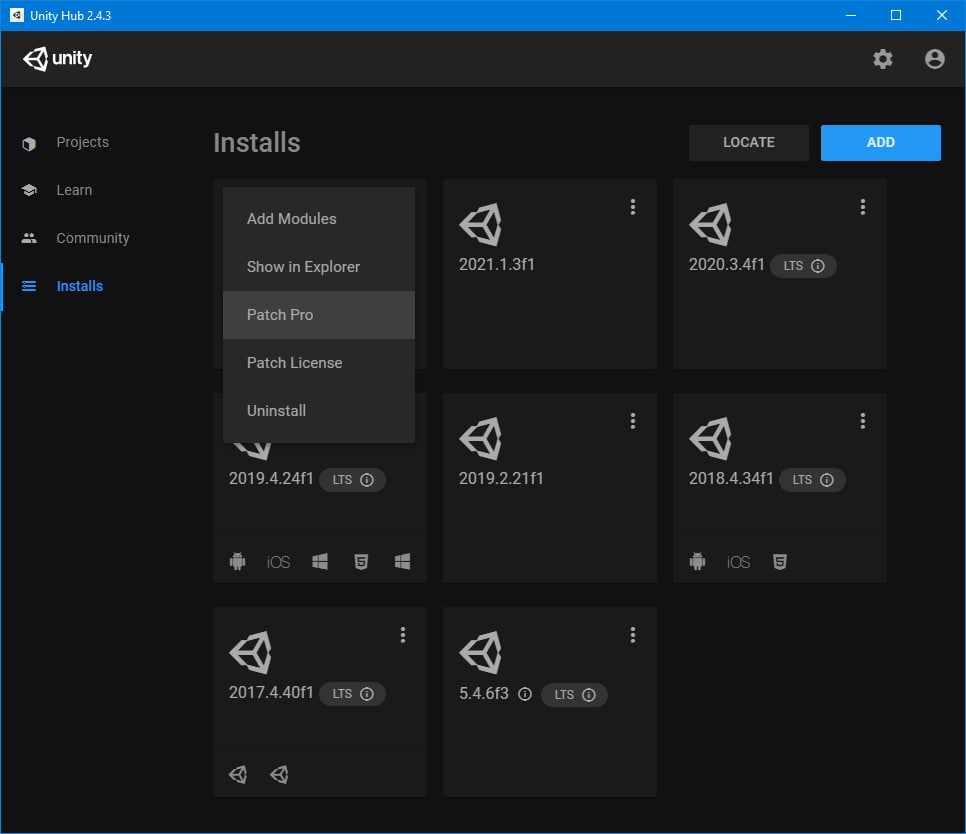This screenshot has width=966, height=834.
Task: Click the HTML5 WebGL icon on 2019.4.24f1
Action: (x=361, y=561)
